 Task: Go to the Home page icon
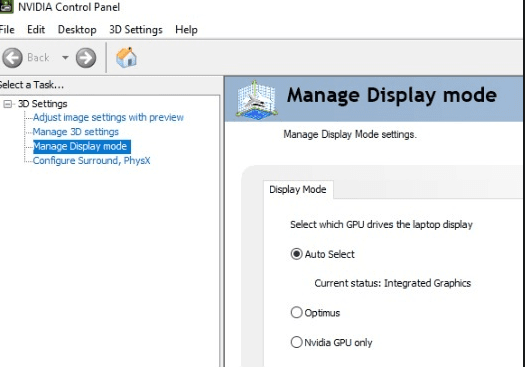click(126, 58)
